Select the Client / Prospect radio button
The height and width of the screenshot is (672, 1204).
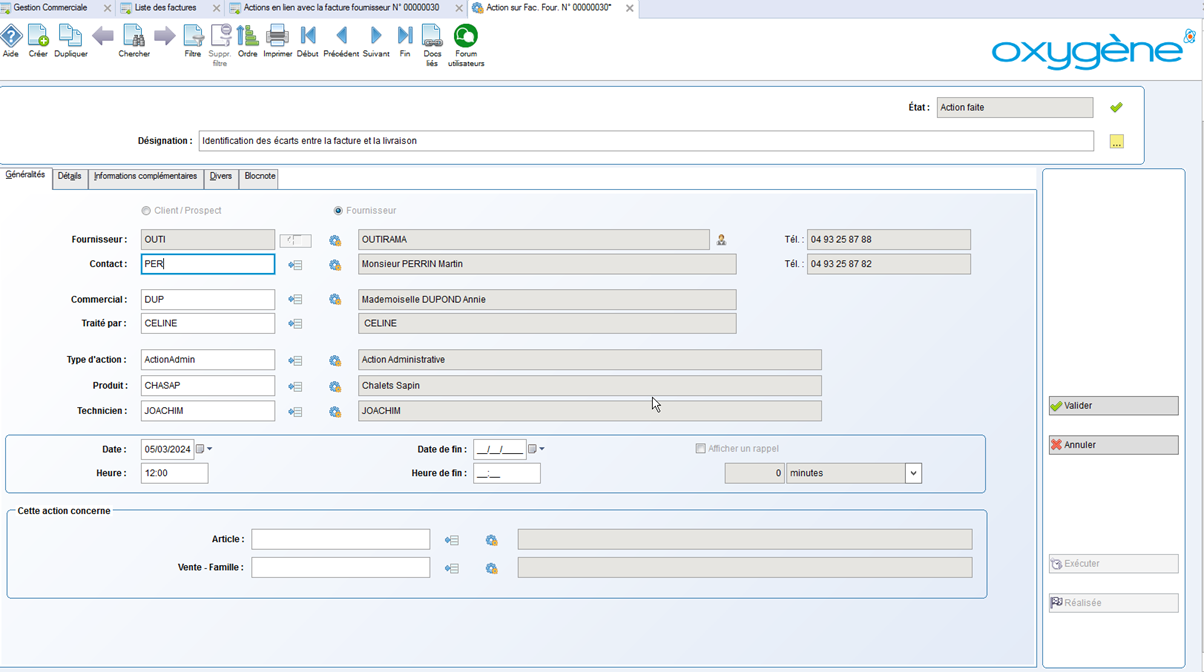(146, 211)
